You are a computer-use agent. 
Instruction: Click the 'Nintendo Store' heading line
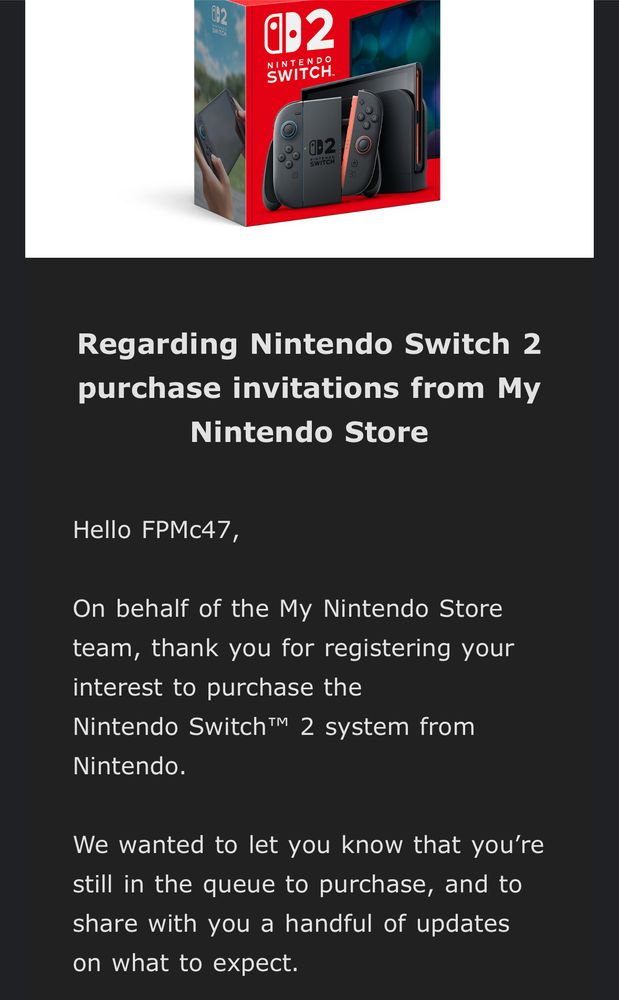click(x=309, y=432)
